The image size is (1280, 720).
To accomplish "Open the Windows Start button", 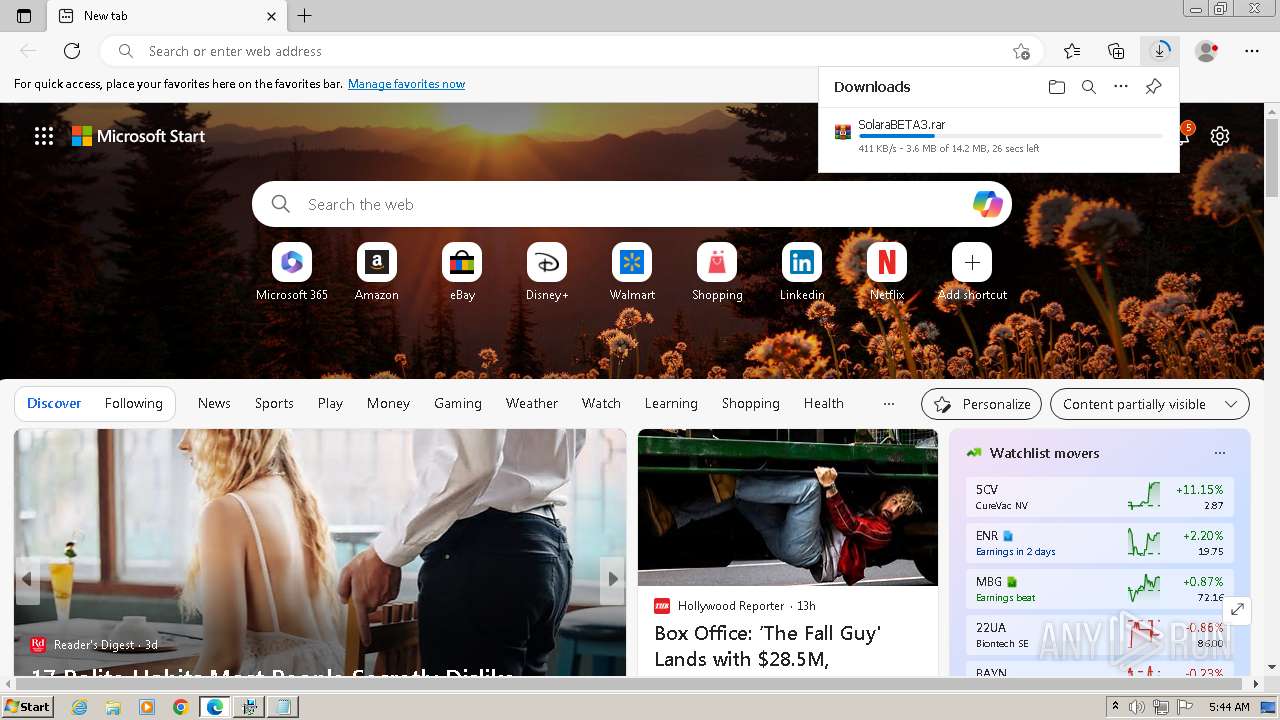I will pyautogui.click(x=27, y=707).
